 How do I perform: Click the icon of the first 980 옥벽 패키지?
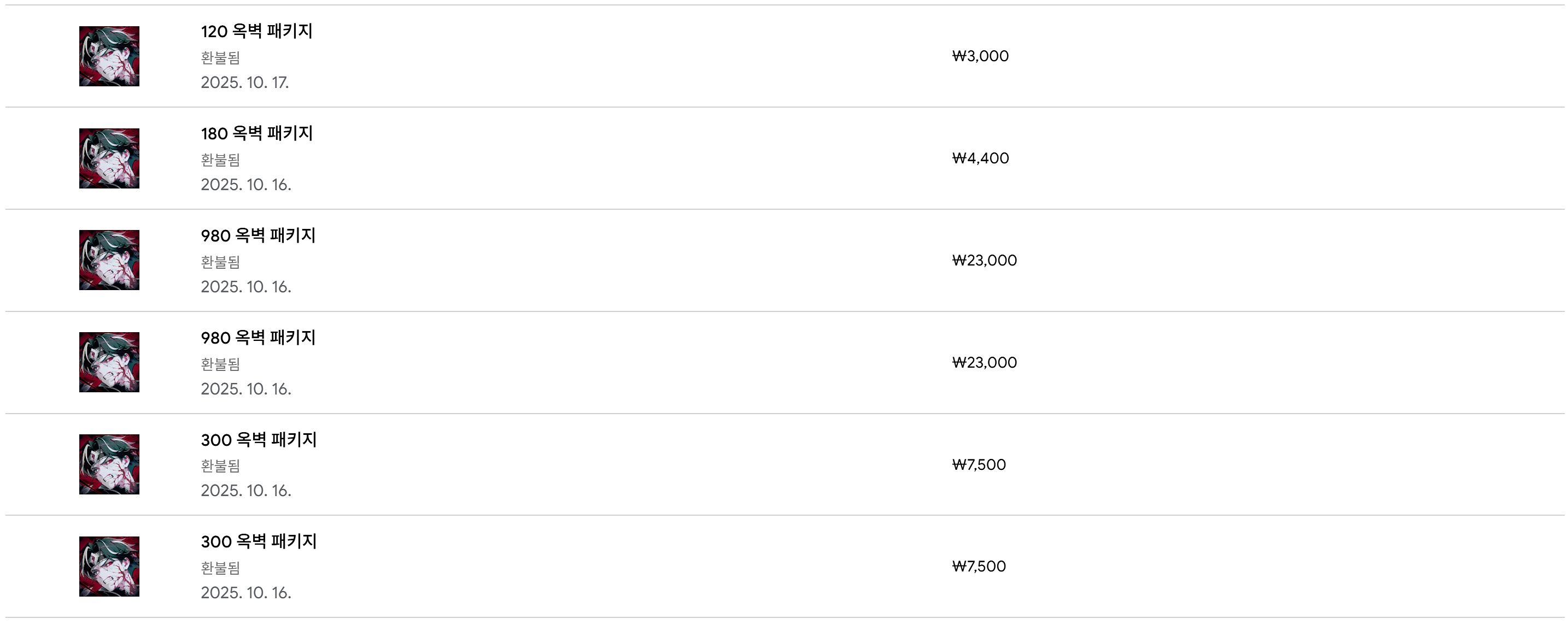pyautogui.click(x=109, y=260)
